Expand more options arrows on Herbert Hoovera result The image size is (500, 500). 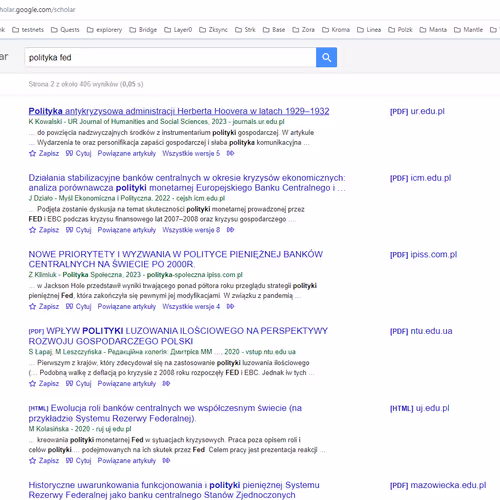coord(230,153)
